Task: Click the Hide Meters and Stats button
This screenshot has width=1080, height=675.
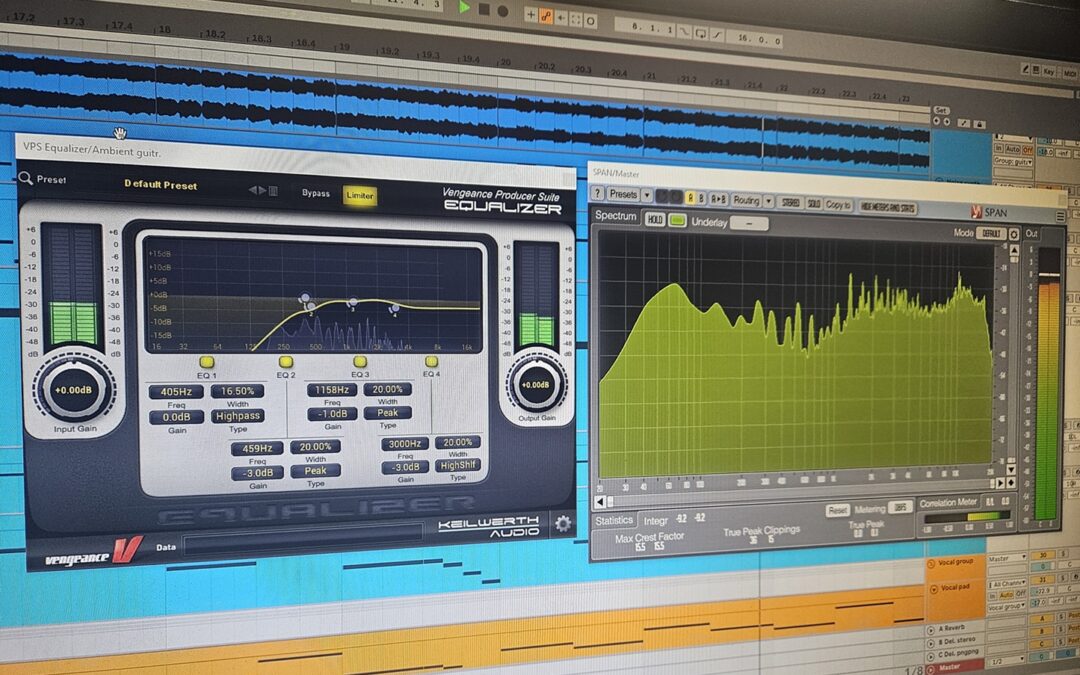Action: [888, 208]
